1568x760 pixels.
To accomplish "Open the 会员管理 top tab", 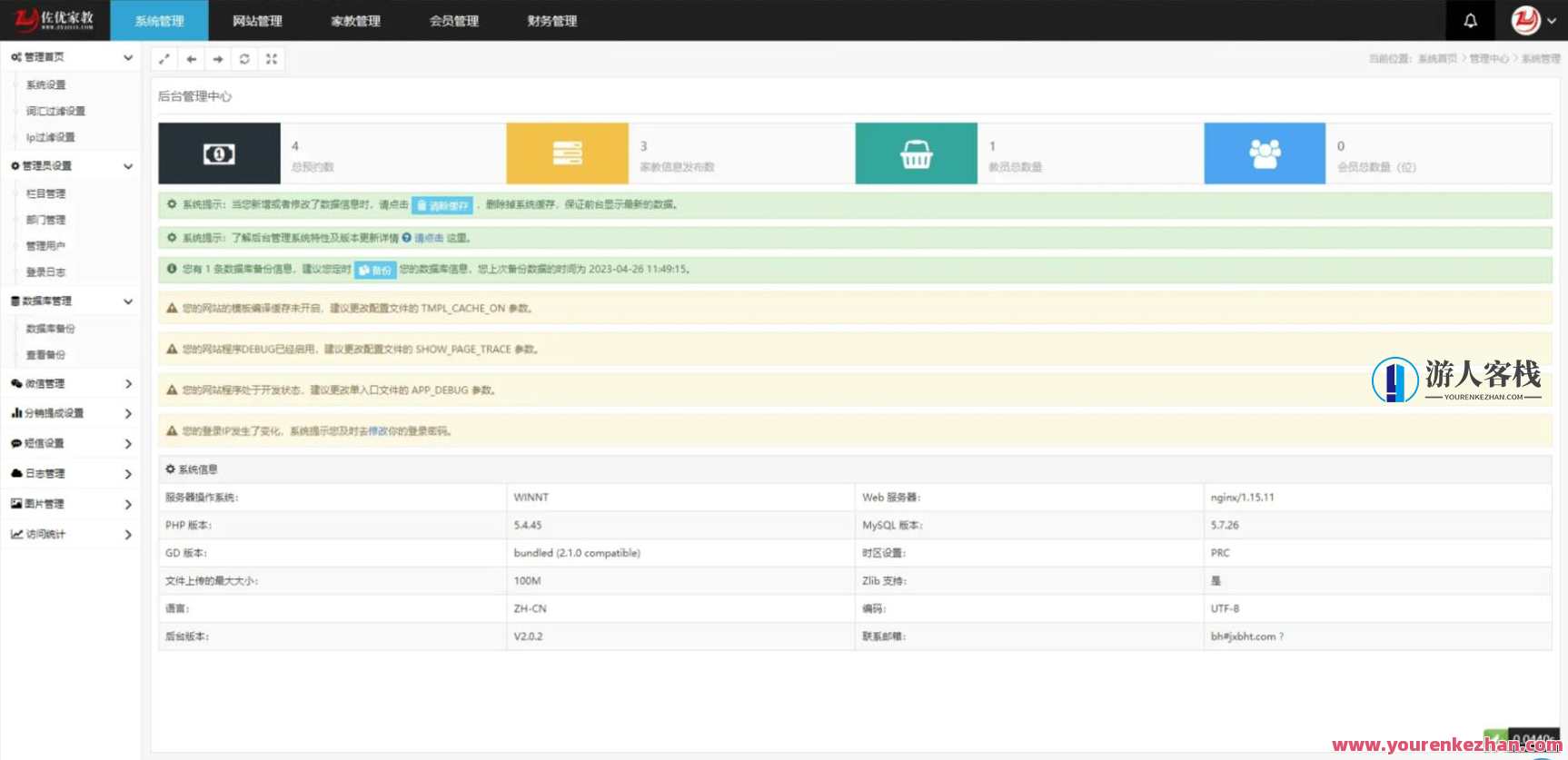I will coord(453,21).
